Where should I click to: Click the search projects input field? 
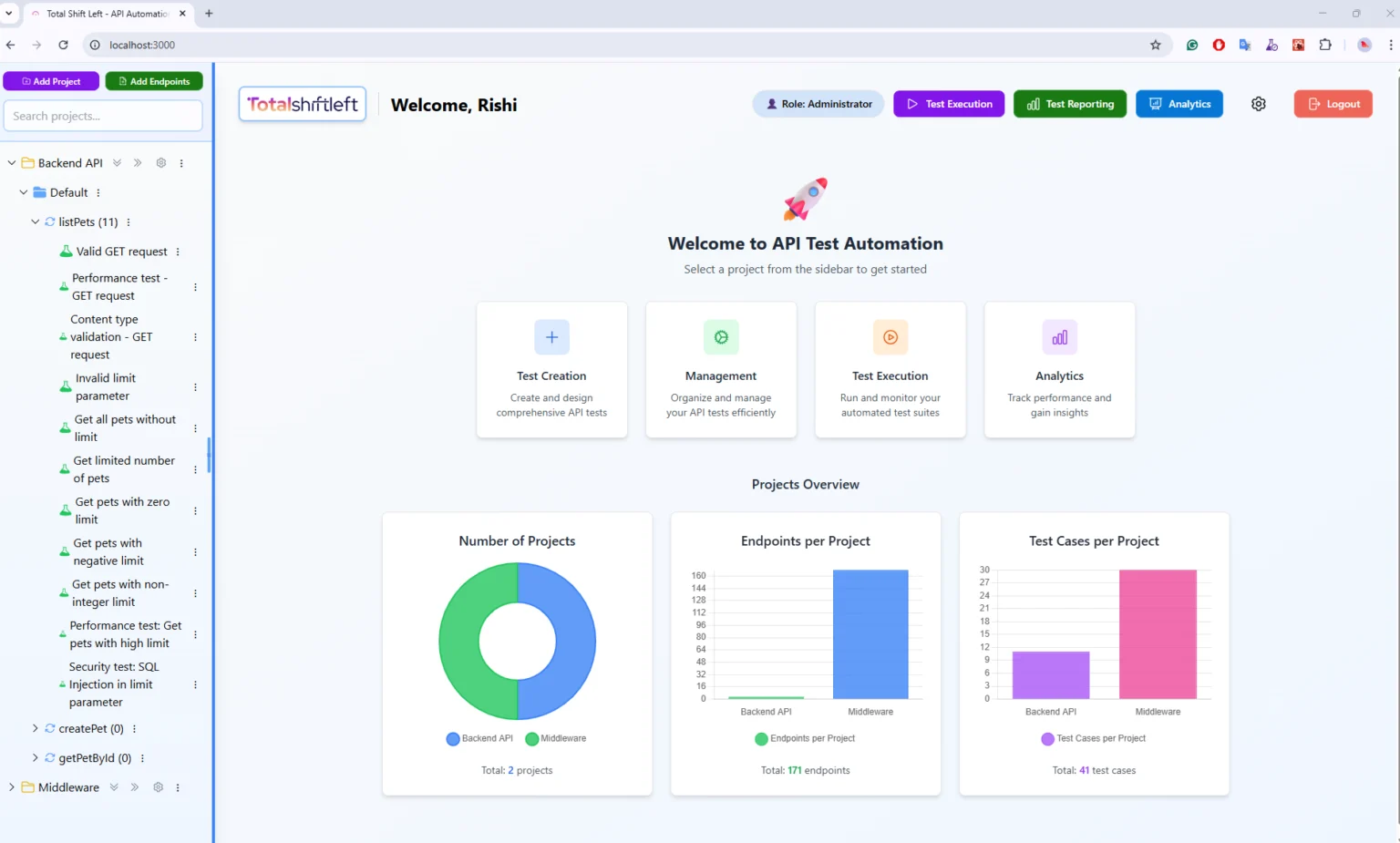click(102, 116)
